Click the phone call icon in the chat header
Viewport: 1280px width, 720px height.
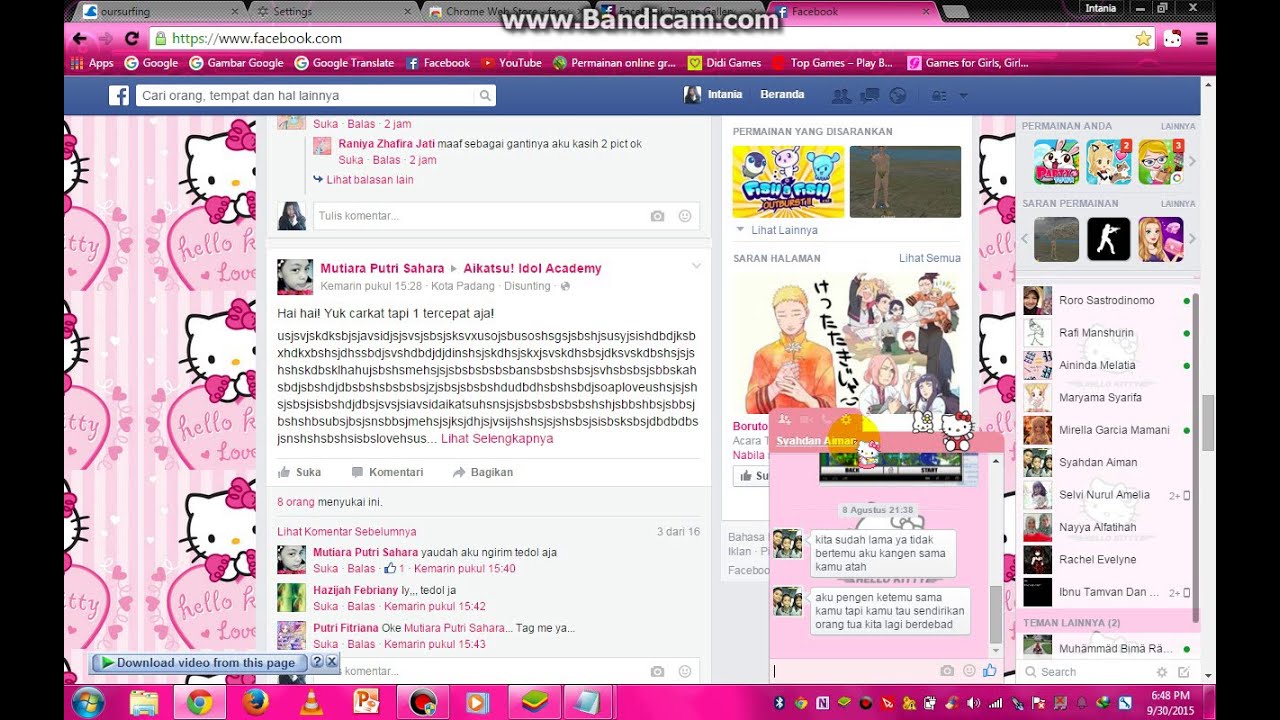pyautogui.click(x=825, y=420)
